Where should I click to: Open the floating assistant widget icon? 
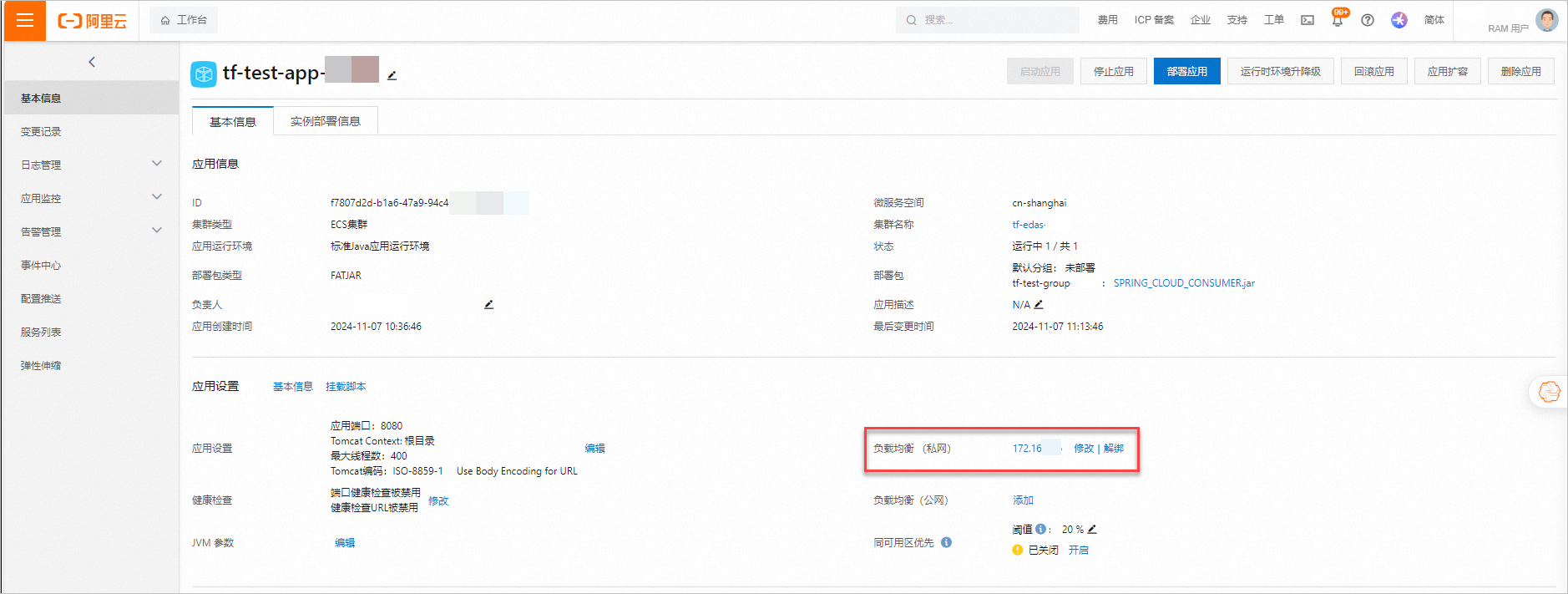point(1550,392)
